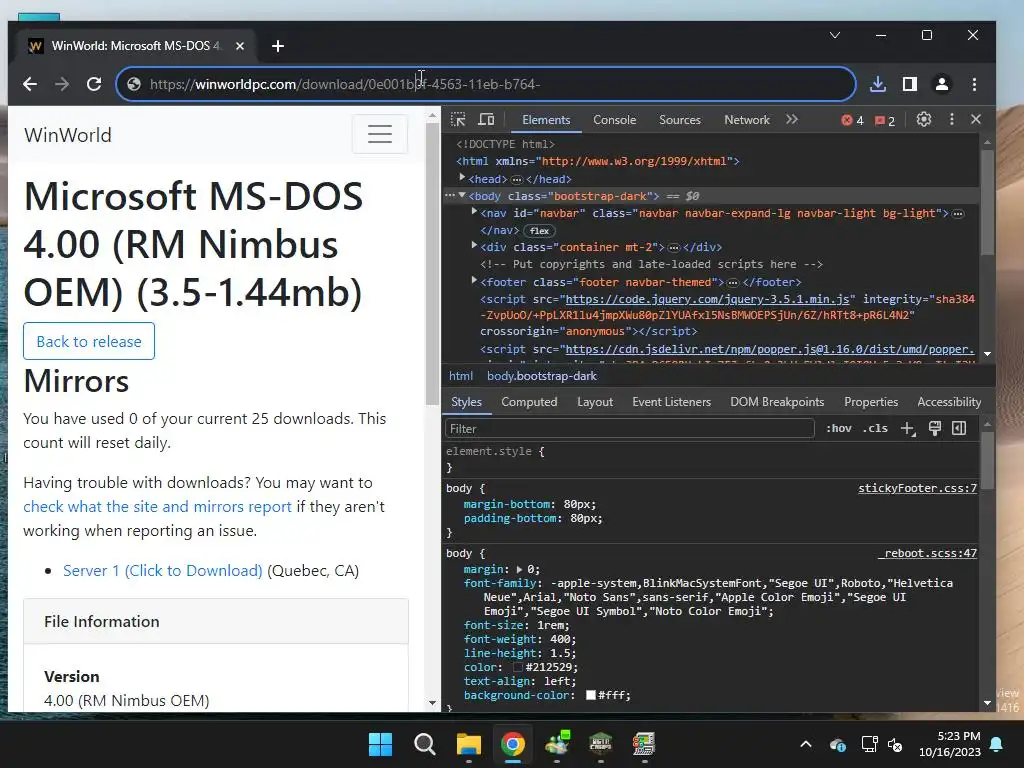Show more DevTools tabs chevron
This screenshot has height=768, width=1024.
[792, 120]
